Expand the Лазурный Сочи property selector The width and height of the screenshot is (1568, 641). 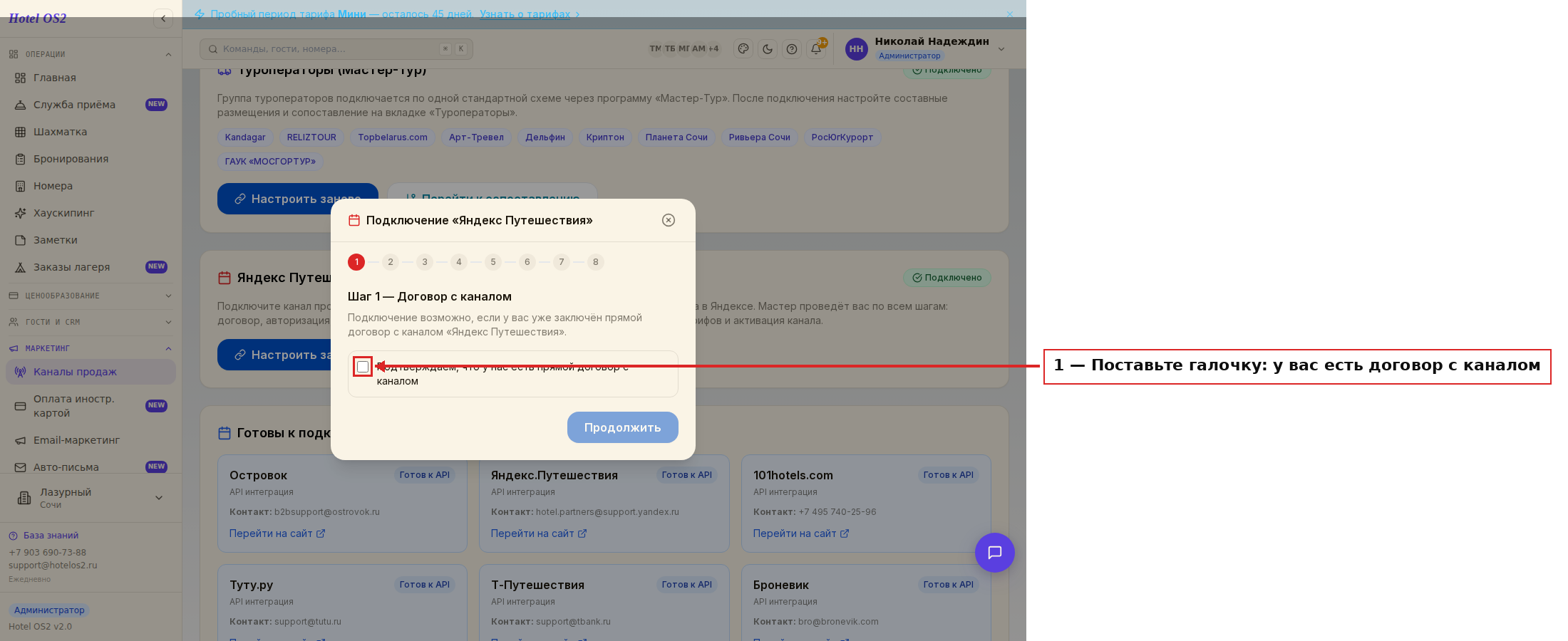tap(91, 498)
